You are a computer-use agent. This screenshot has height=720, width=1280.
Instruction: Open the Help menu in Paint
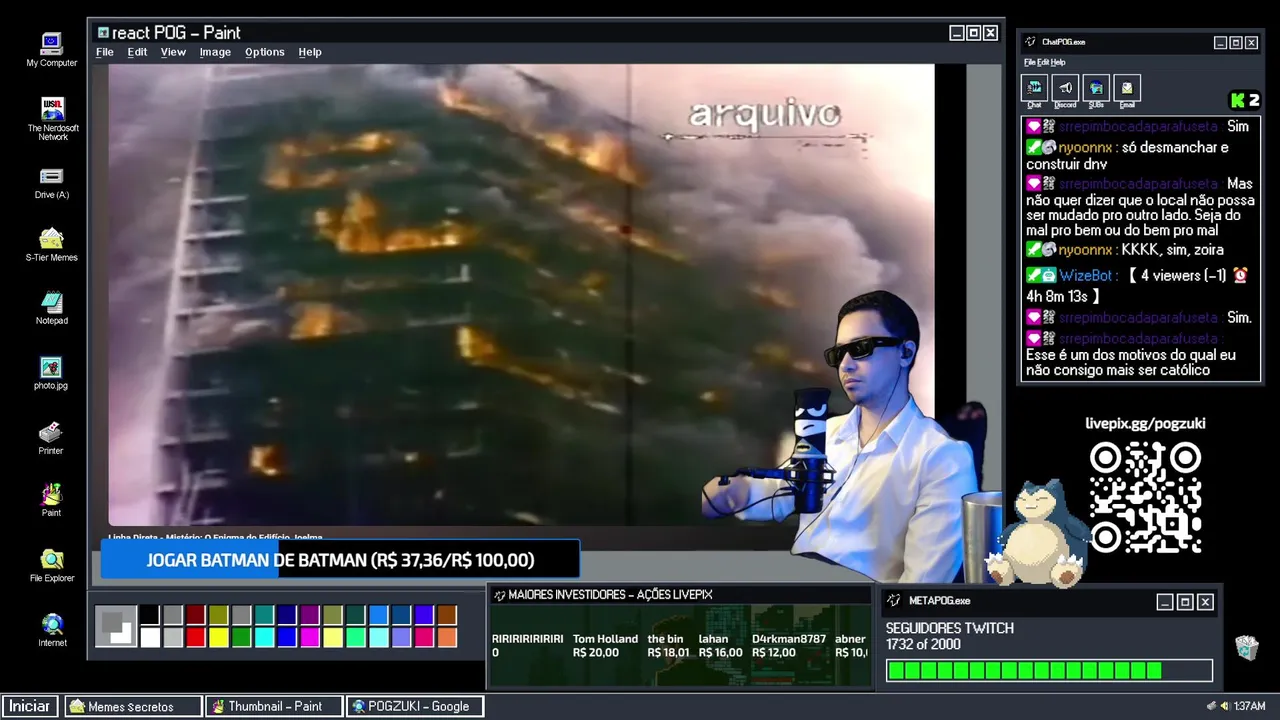click(x=310, y=52)
